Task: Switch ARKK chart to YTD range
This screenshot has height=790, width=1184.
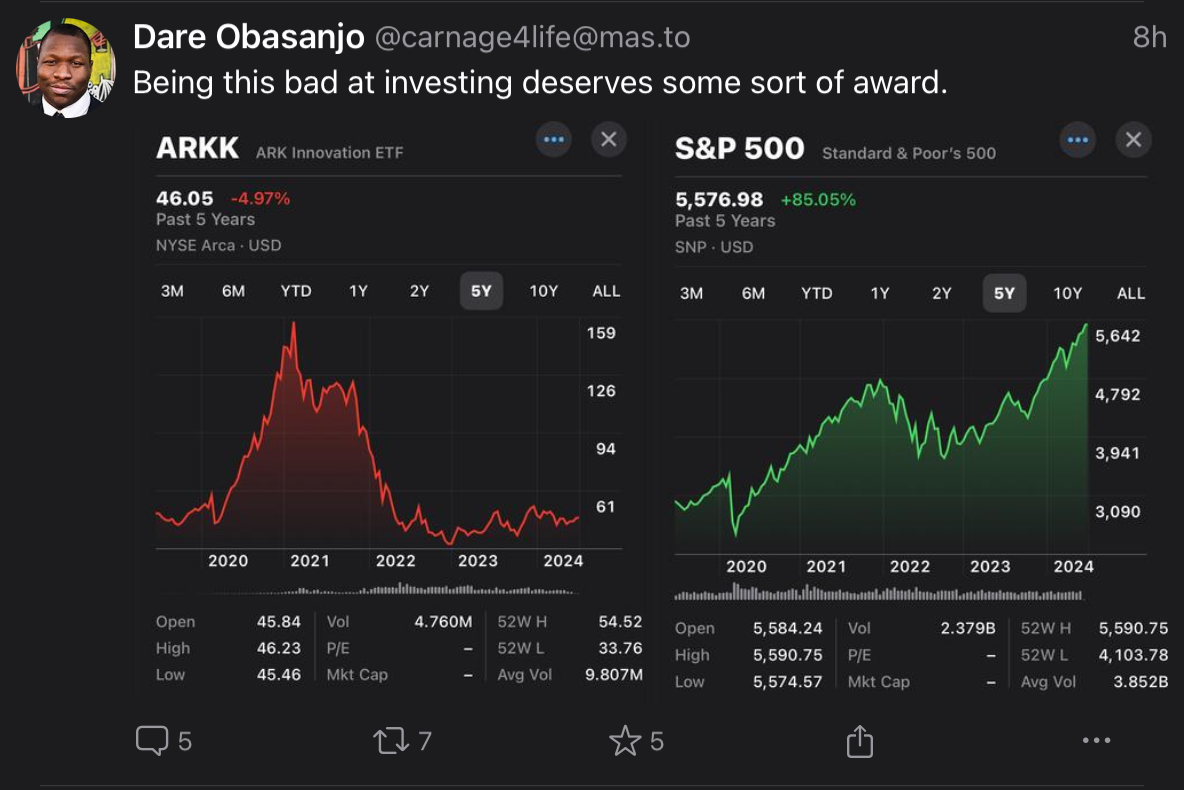Action: pos(296,291)
